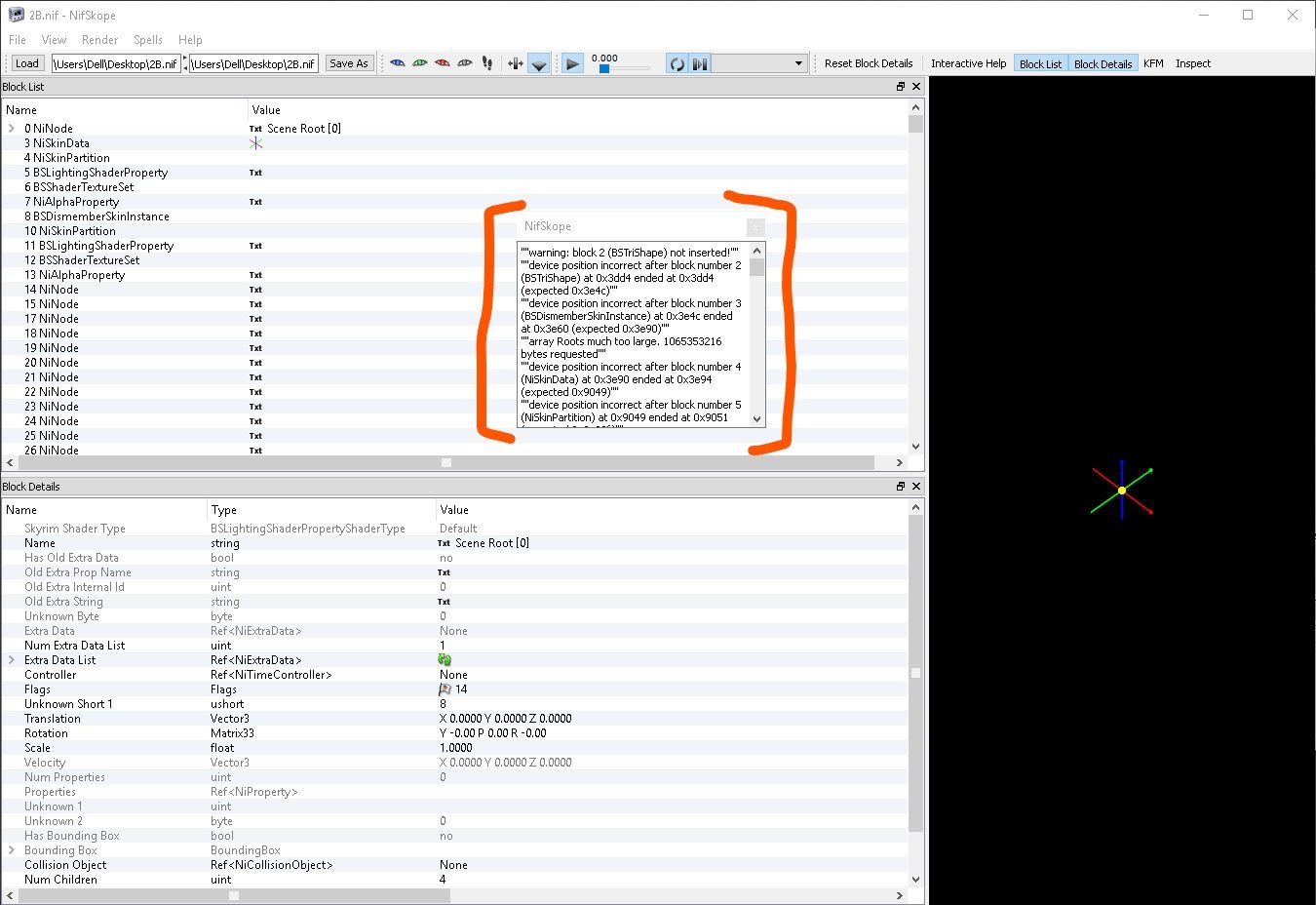1316x905 pixels.
Task: Click the flip/axes toolbar icon
Action: point(516,63)
